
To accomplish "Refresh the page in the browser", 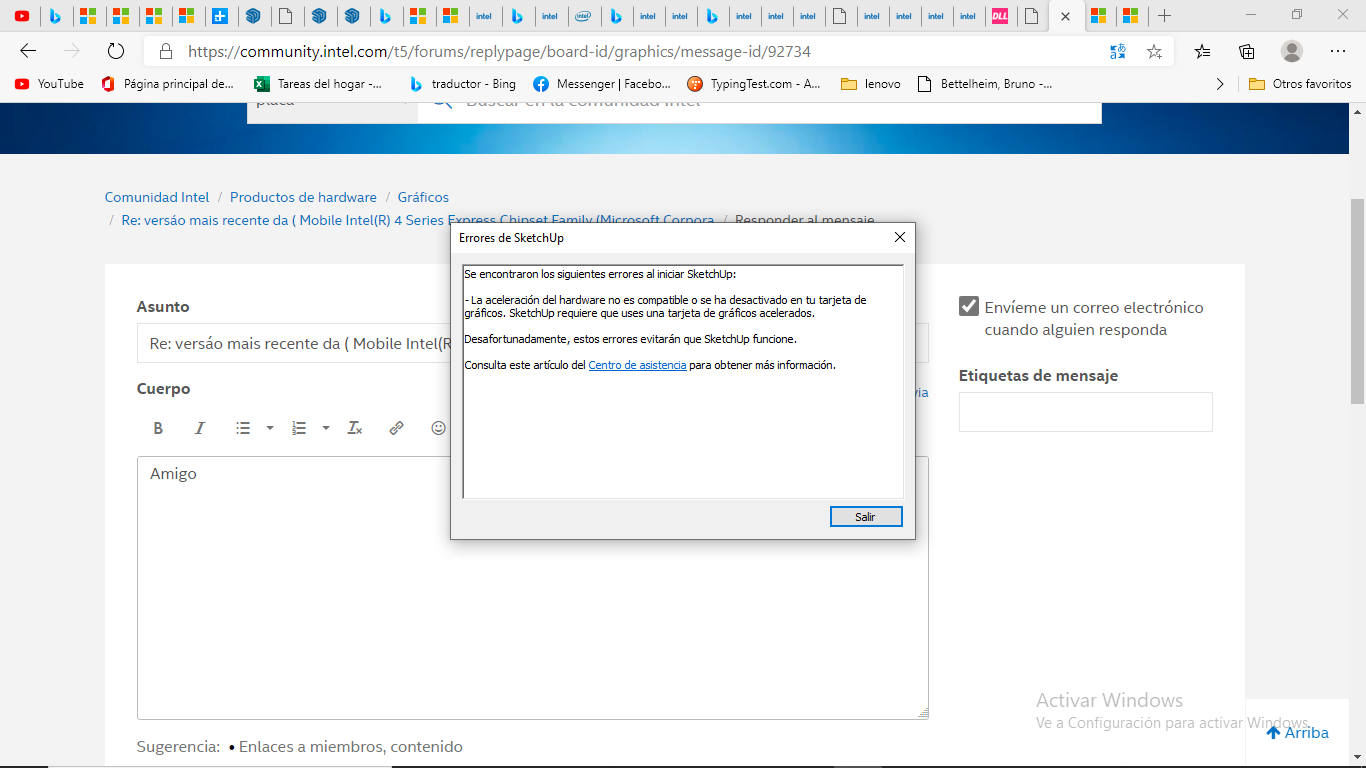I will (x=115, y=51).
